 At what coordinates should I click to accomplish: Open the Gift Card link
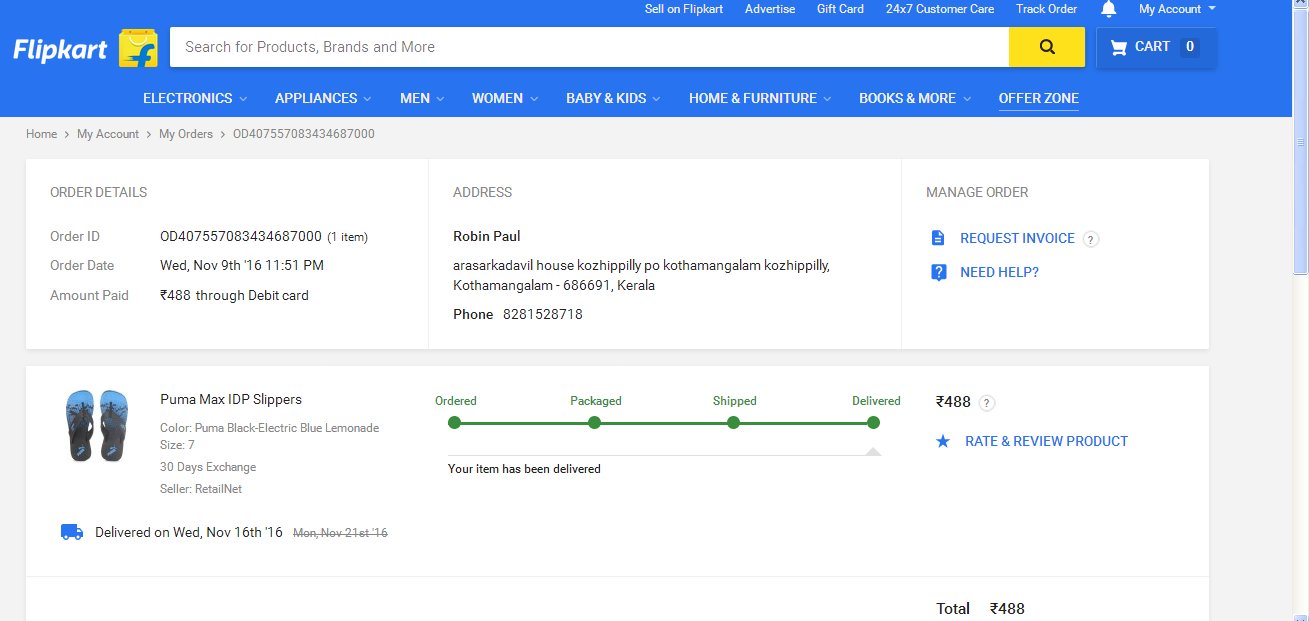(x=840, y=9)
